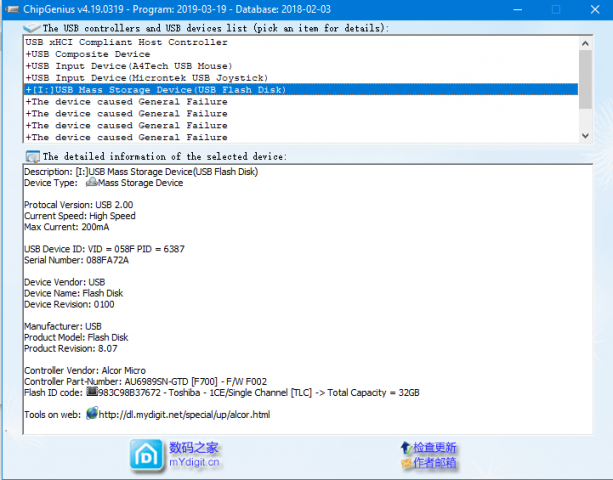613x480 pixels.
Task: Click the Product Model: Flash Disk line
Action: [x=76, y=337]
